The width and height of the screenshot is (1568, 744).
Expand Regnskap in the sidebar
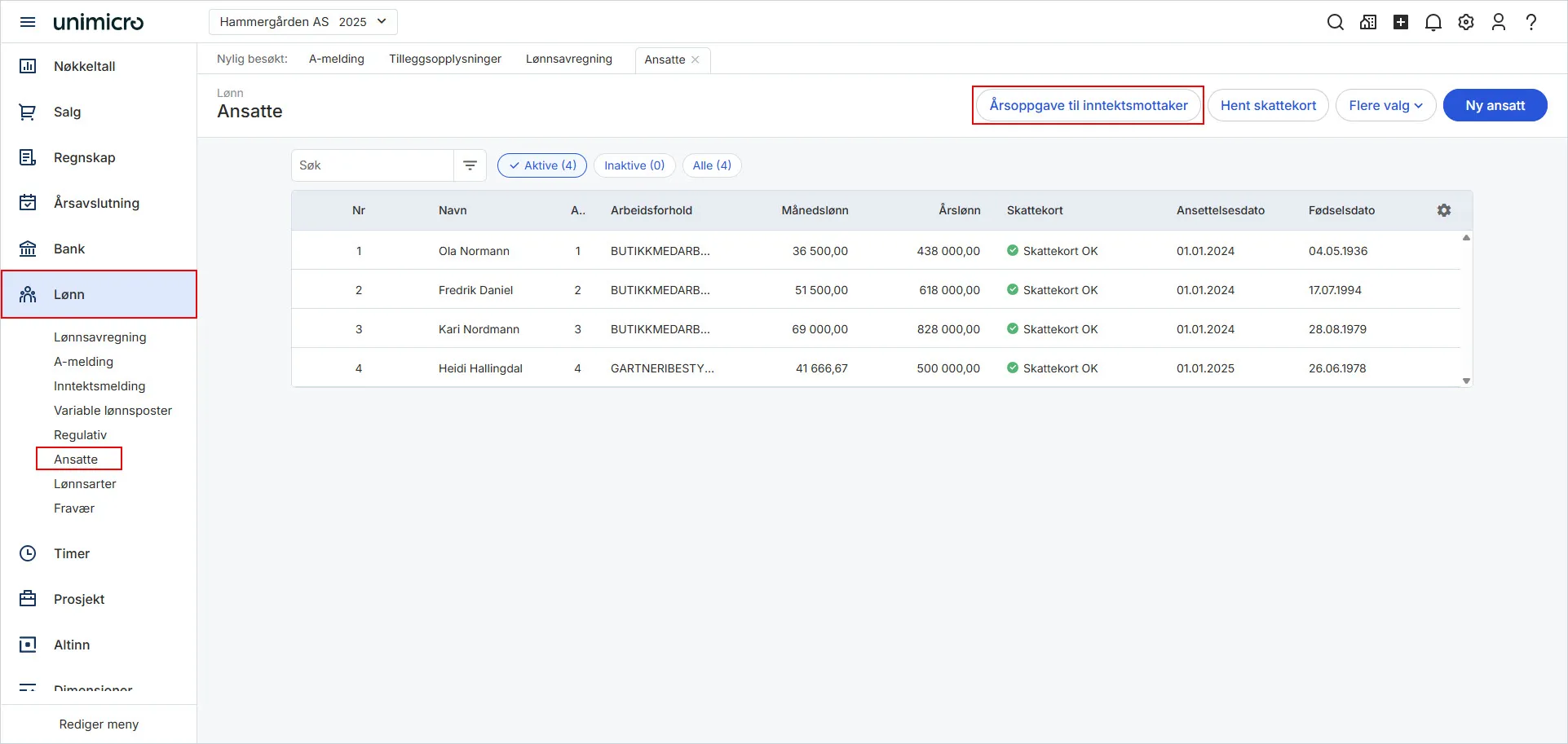click(x=84, y=157)
